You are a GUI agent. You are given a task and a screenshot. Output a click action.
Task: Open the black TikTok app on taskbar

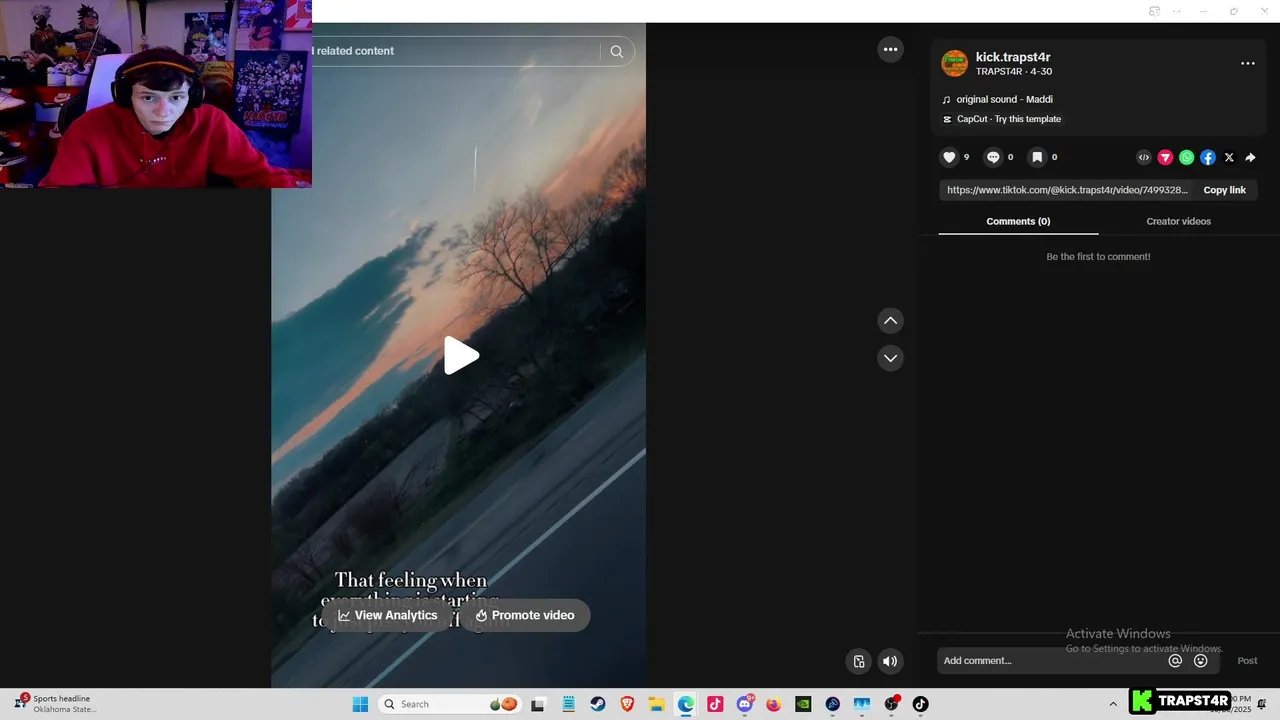[x=920, y=704]
